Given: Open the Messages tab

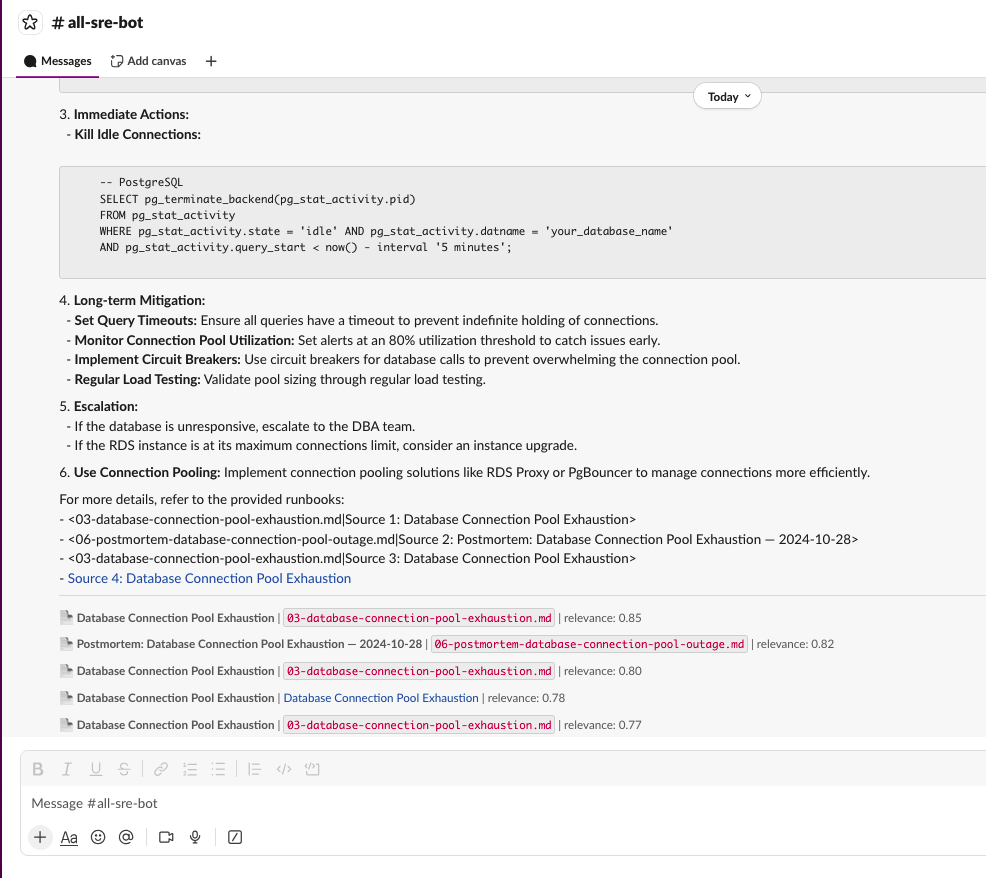Looking at the screenshot, I should click(x=58, y=61).
